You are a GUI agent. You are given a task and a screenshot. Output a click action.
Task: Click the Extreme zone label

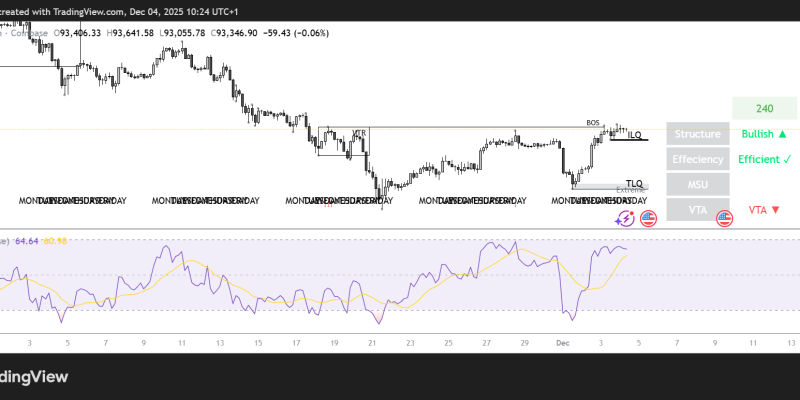click(x=630, y=190)
